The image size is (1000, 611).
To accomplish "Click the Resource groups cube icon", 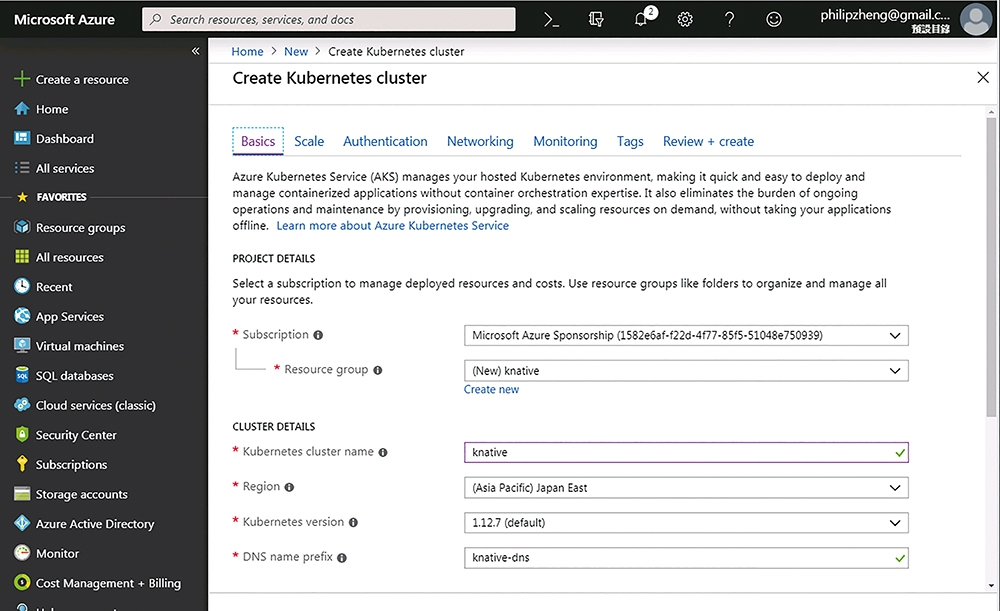I will point(22,227).
